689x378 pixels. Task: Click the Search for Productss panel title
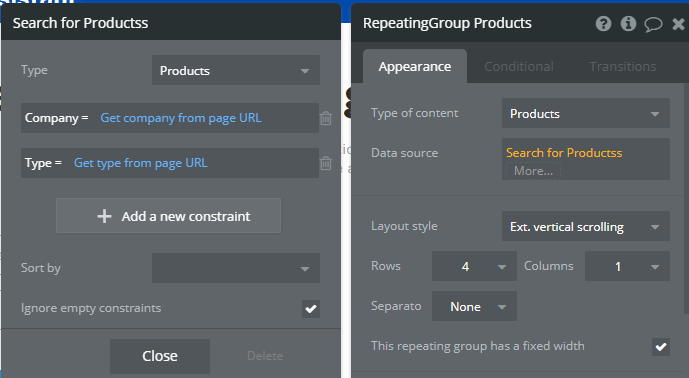point(80,23)
